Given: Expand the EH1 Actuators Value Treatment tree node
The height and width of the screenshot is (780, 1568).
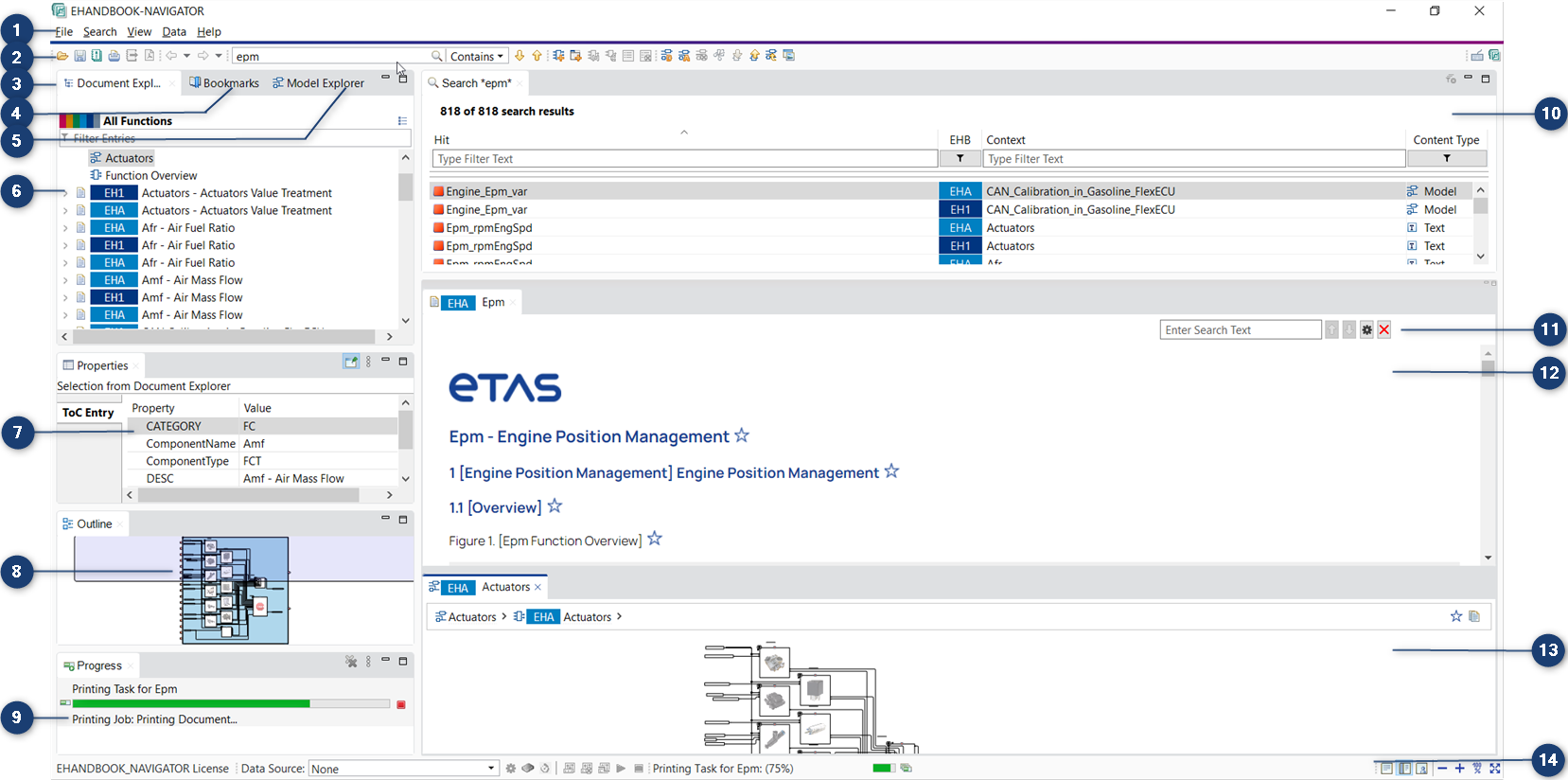Looking at the screenshot, I should click(65, 193).
